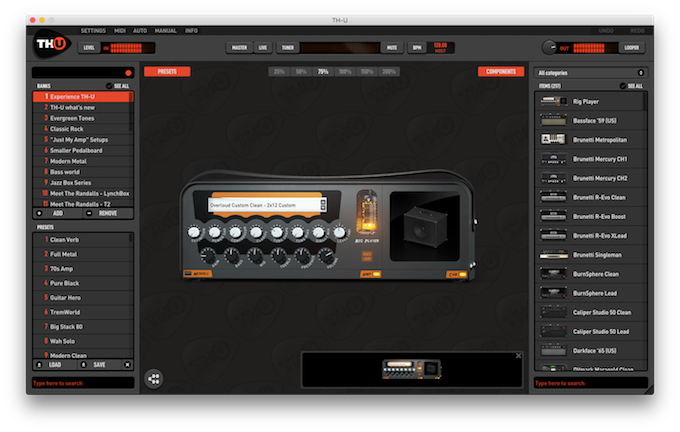
Task: Click the Brunetti R-Evo Clean thumbnail icon
Action: point(553,197)
